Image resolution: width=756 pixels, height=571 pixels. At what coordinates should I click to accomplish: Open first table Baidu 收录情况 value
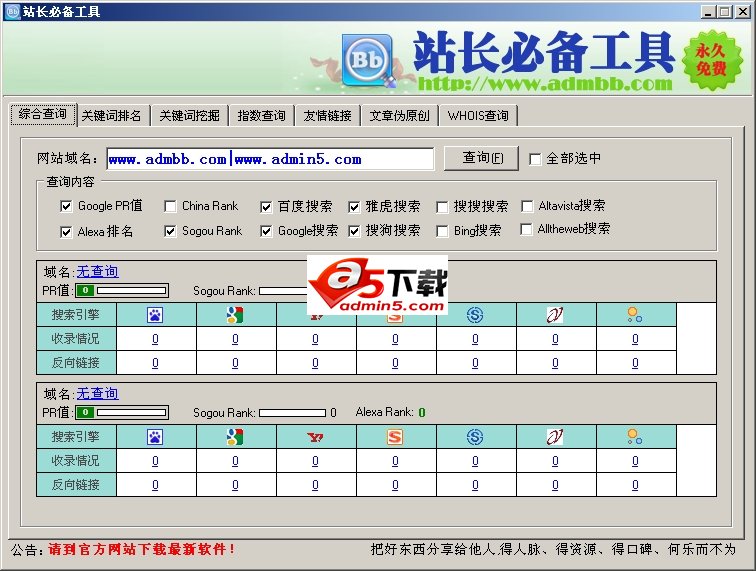155,339
